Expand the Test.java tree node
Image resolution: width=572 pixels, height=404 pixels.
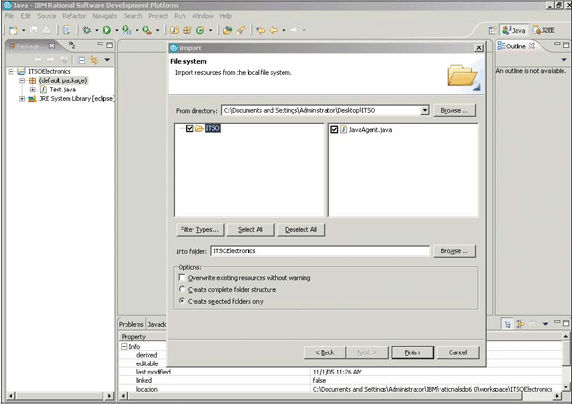click(32, 89)
